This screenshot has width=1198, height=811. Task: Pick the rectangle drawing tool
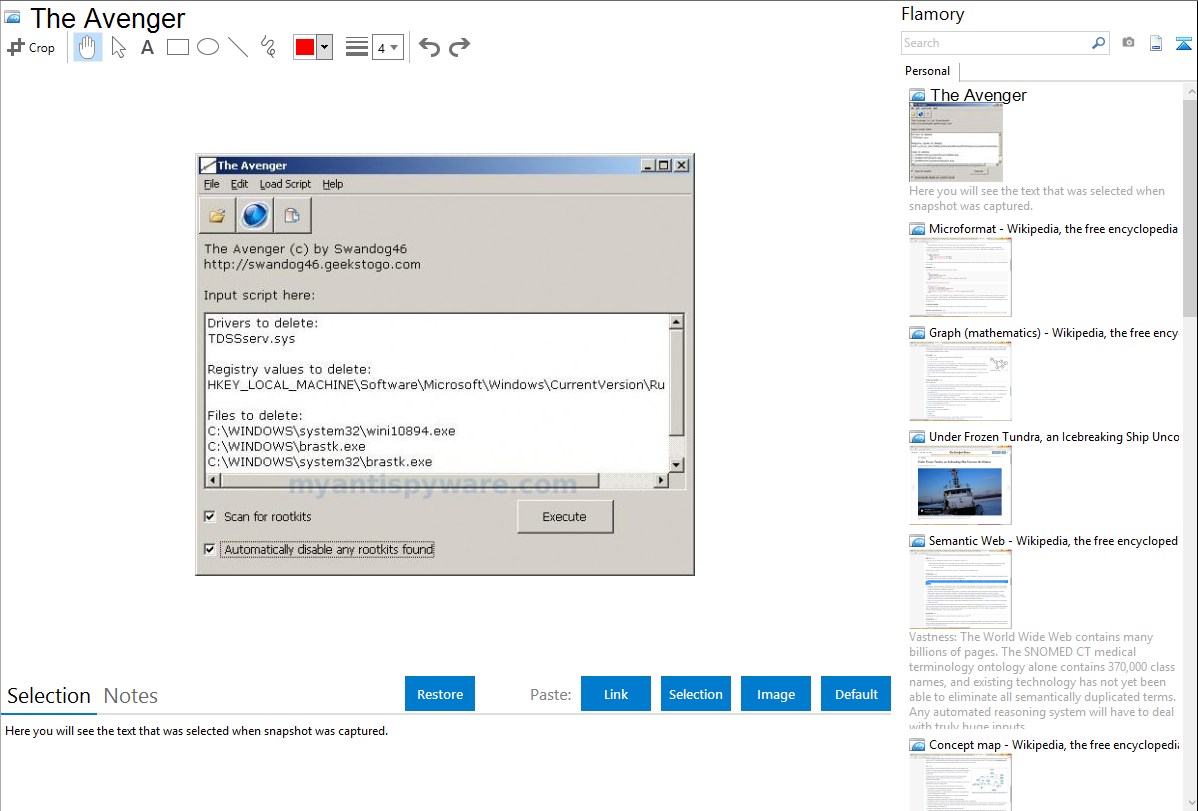[178, 47]
